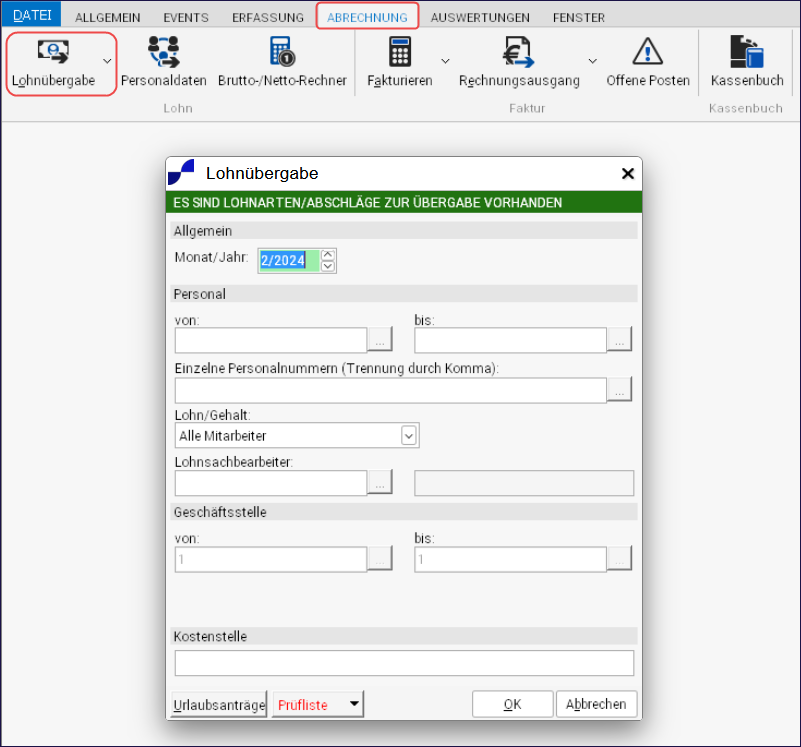Open Rechnungsausgang in the ribbon

pos(519,53)
